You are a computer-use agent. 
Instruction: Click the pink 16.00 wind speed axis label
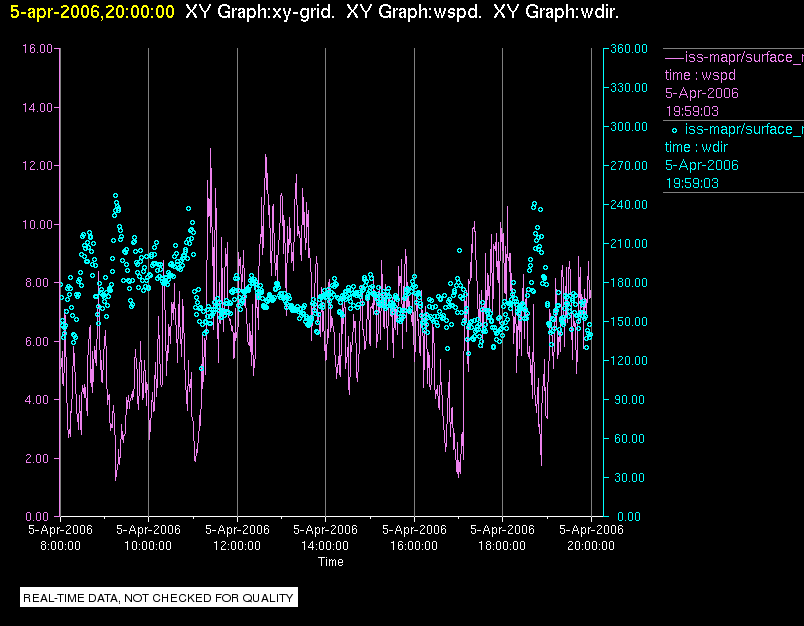coord(37,49)
